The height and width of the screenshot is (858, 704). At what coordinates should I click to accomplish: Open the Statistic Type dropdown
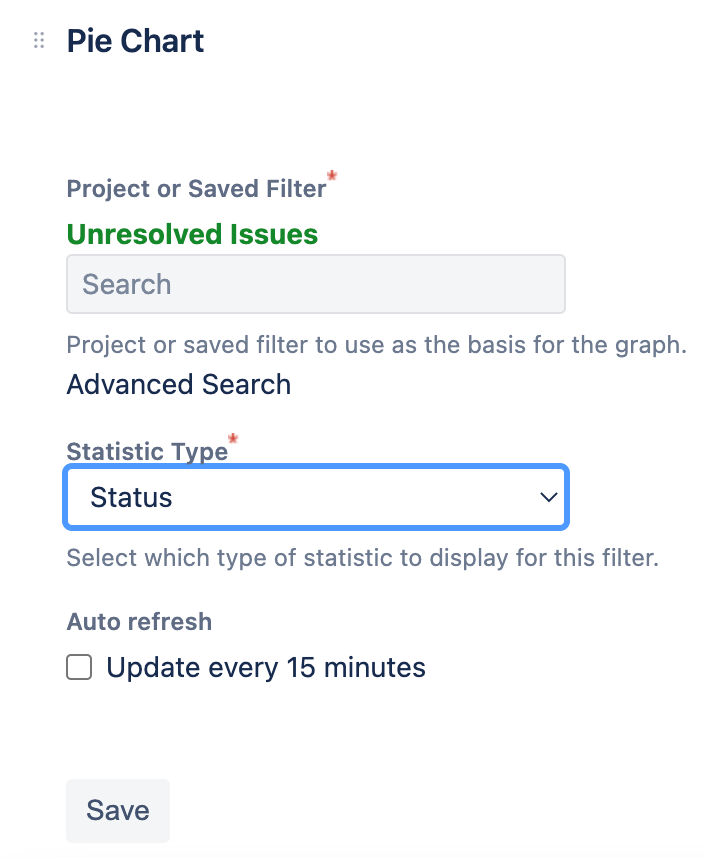316,497
